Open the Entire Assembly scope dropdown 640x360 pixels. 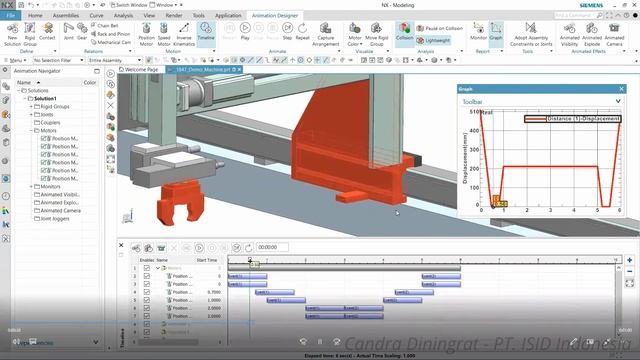click(x=115, y=60)
